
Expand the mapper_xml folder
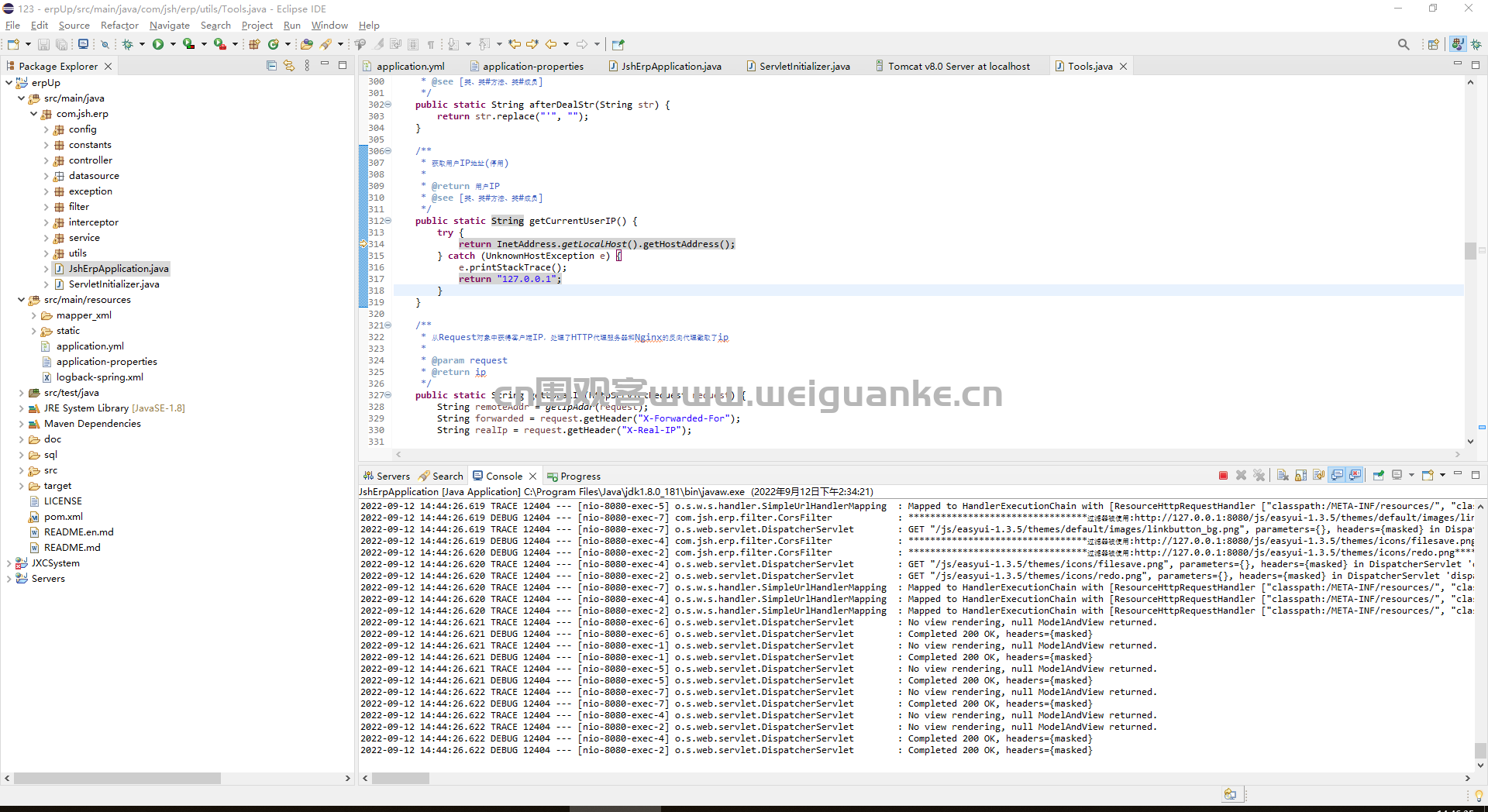coord(33,315)
